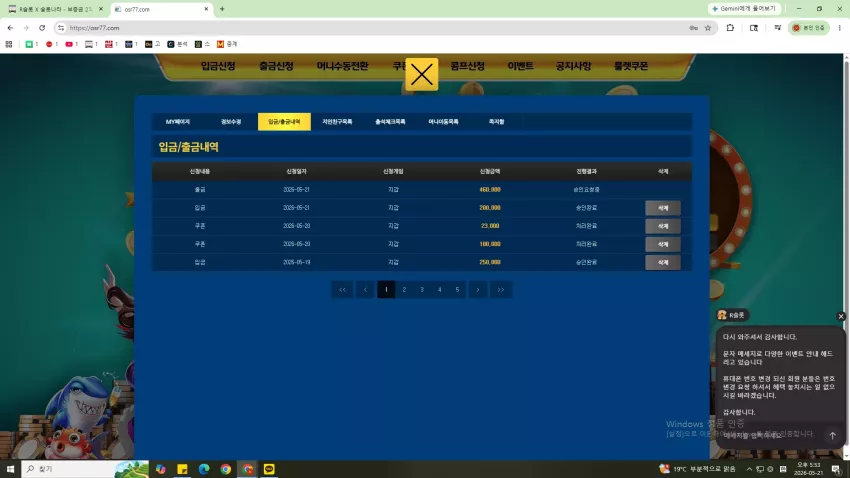850x478 pixels.
Task: Switch to the 정보수정 tab
Action: pyautogui.click(x=231, y=122)
